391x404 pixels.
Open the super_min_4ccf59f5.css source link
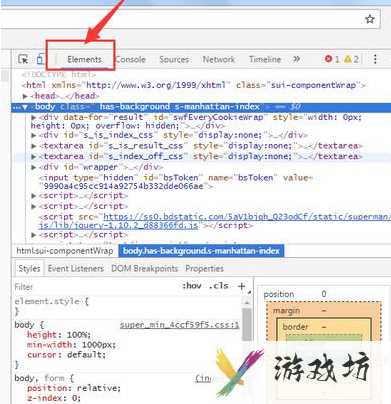coord(179,325)
